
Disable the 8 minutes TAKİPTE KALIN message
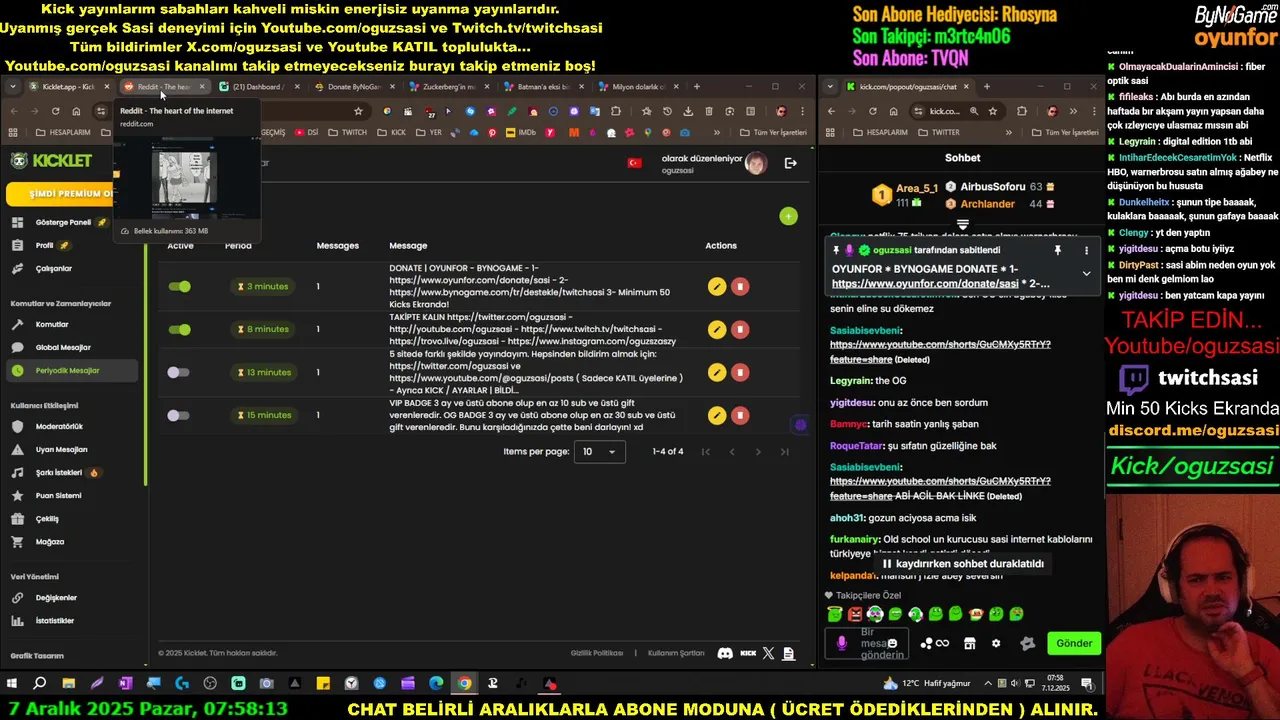click(x=180, y=330)
